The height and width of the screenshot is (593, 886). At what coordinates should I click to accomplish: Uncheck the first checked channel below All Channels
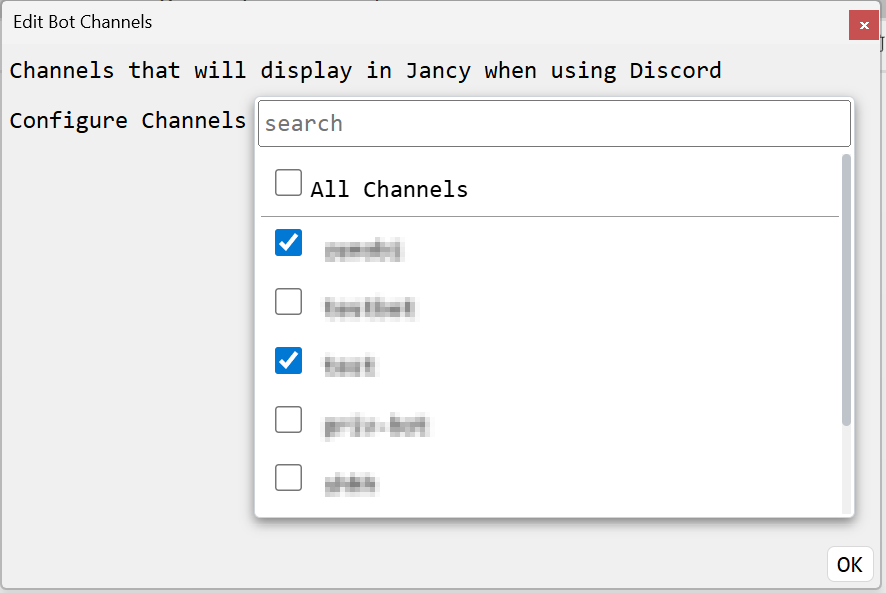point(288,243)
